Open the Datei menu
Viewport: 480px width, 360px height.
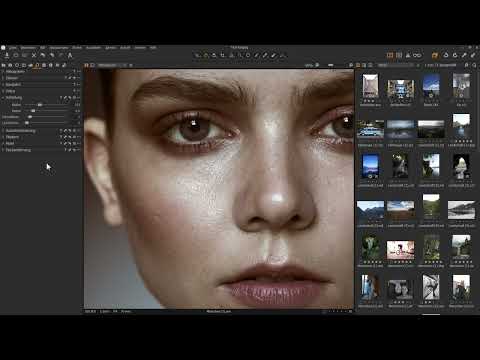tap(13, 48)
